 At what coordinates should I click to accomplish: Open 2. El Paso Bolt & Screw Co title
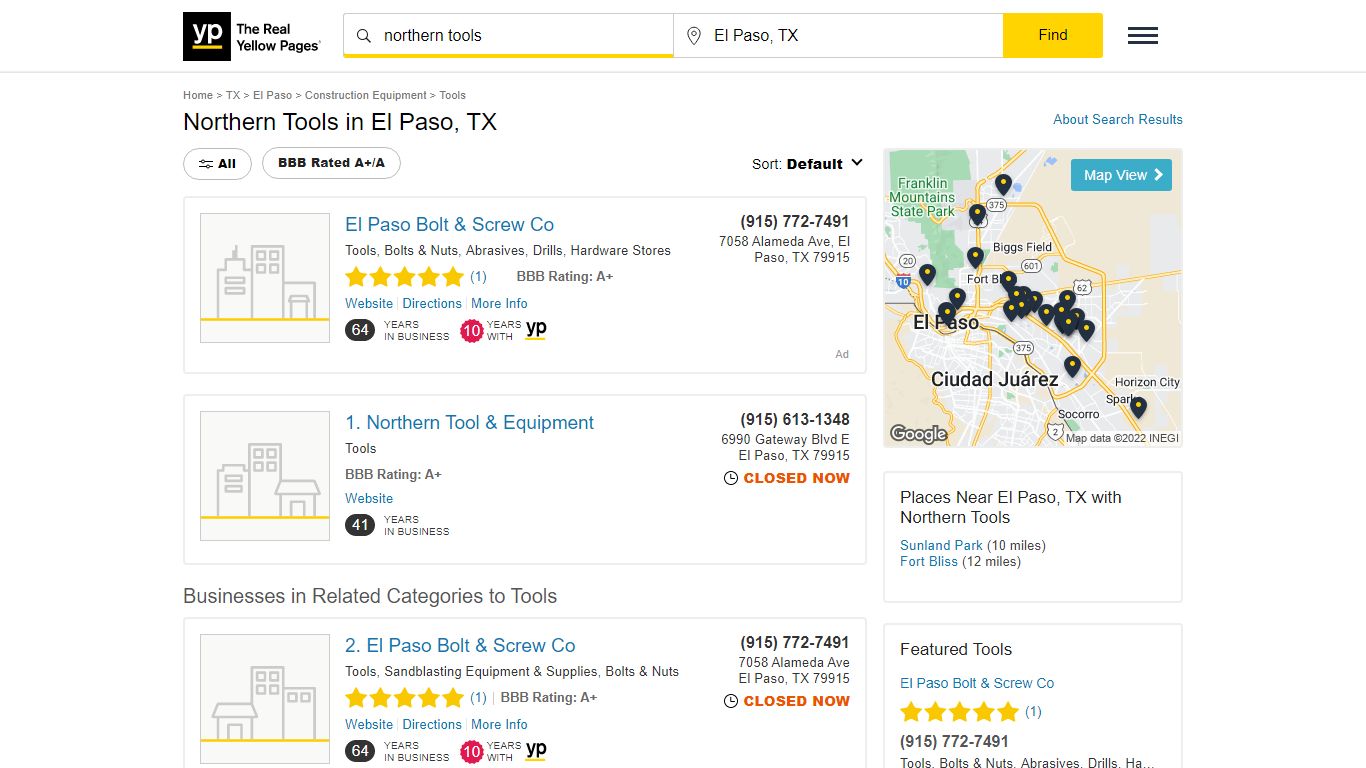[460, 645]
